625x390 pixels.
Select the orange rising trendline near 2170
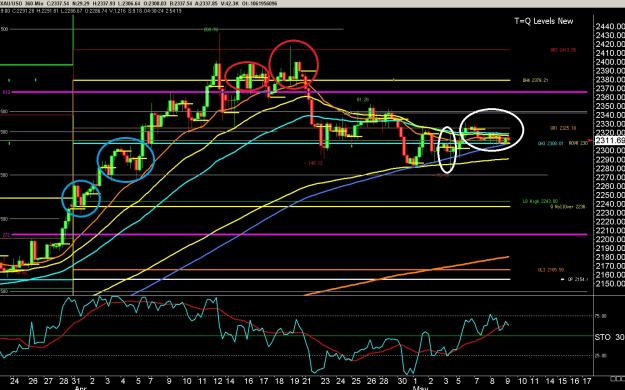point(407,276)
